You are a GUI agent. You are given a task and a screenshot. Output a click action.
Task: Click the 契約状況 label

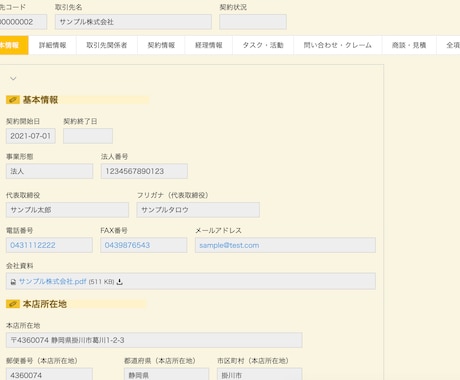click(233, 7)
